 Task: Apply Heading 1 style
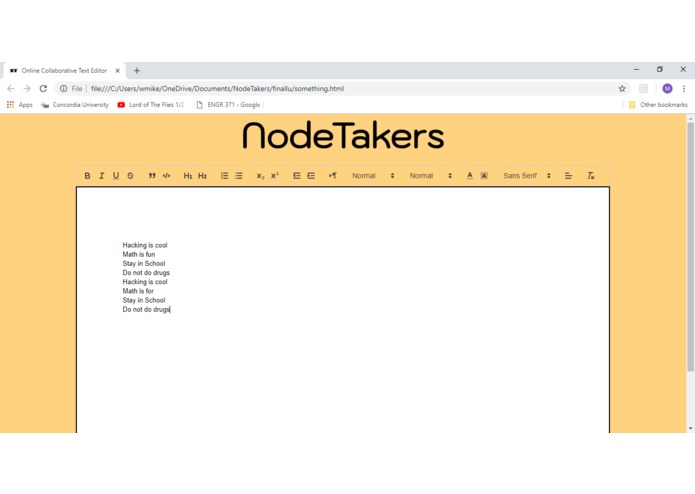[188, 176]
